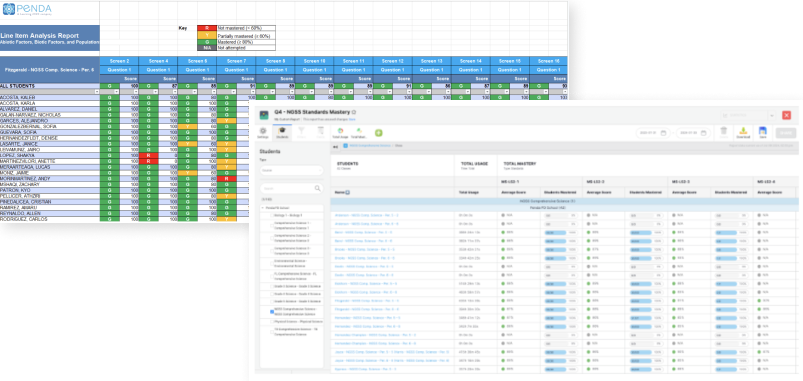The height and width of the screenshot is (381, 803).
Task: Click the red R key swatch Not mastered
Action: point(207,28)
